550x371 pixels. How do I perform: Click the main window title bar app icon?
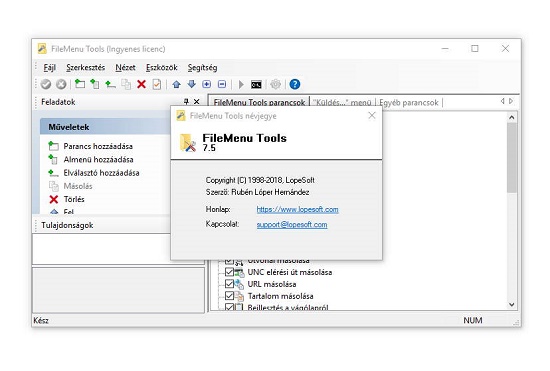point(42,48)
